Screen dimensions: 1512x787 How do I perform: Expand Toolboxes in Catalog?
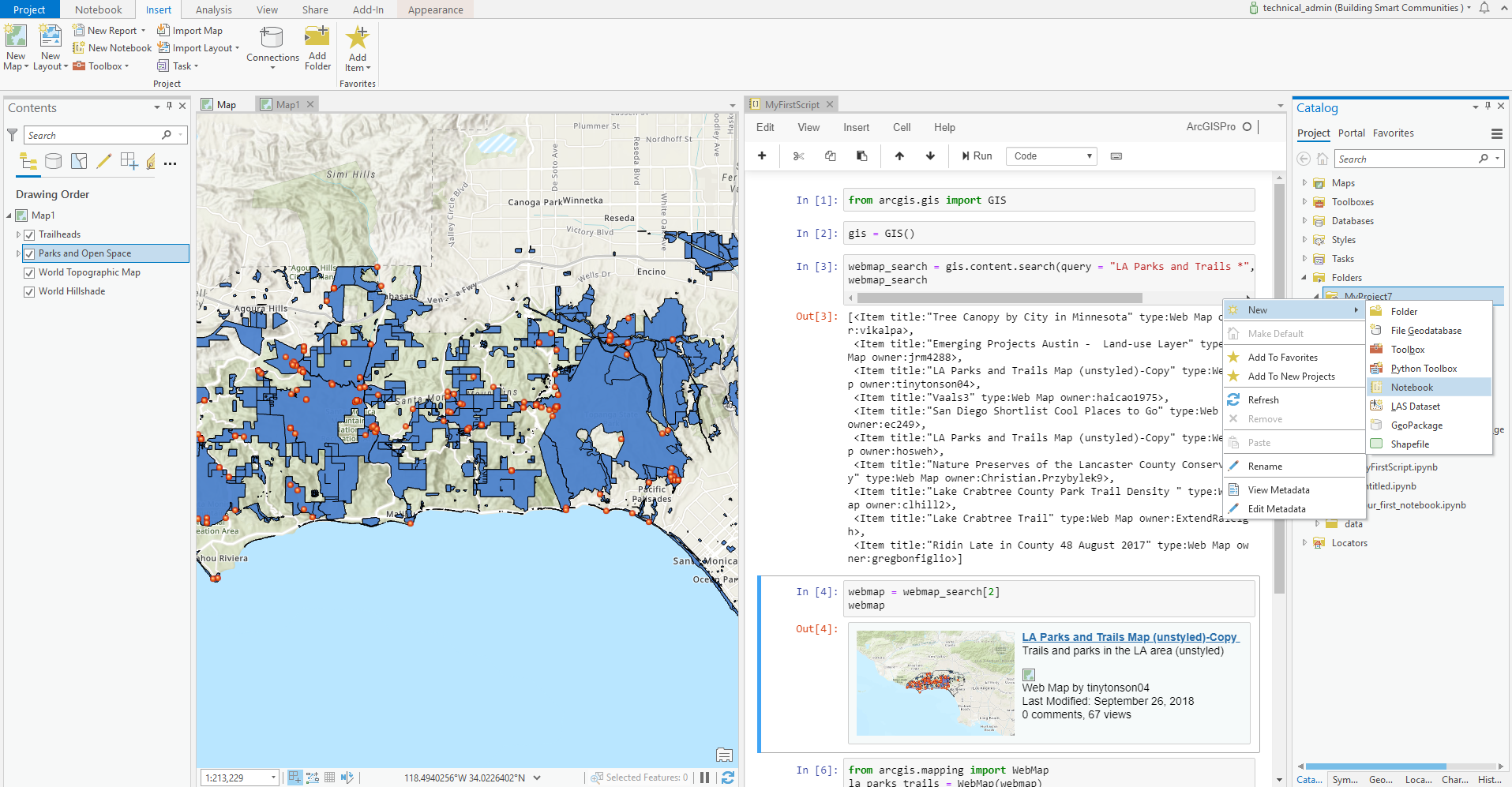1304,201
